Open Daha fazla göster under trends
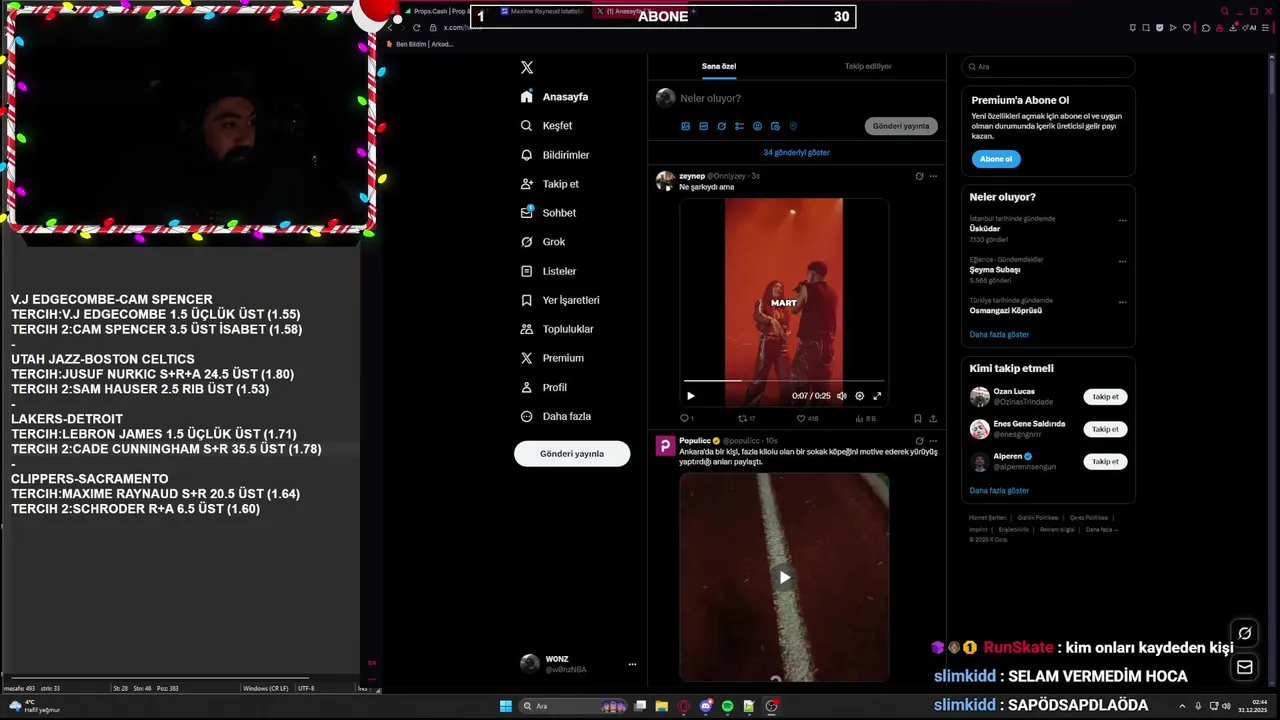The image size is (1280, 720). (x=999, y=335)
